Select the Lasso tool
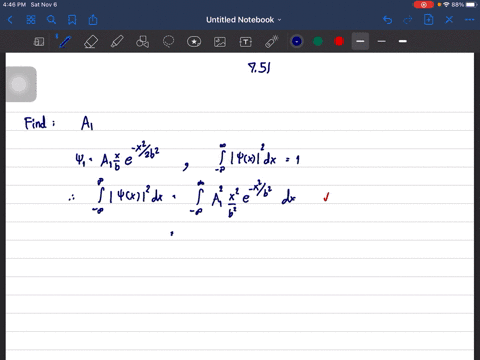This screenshot has width=480, height=360. click(168, 42)
